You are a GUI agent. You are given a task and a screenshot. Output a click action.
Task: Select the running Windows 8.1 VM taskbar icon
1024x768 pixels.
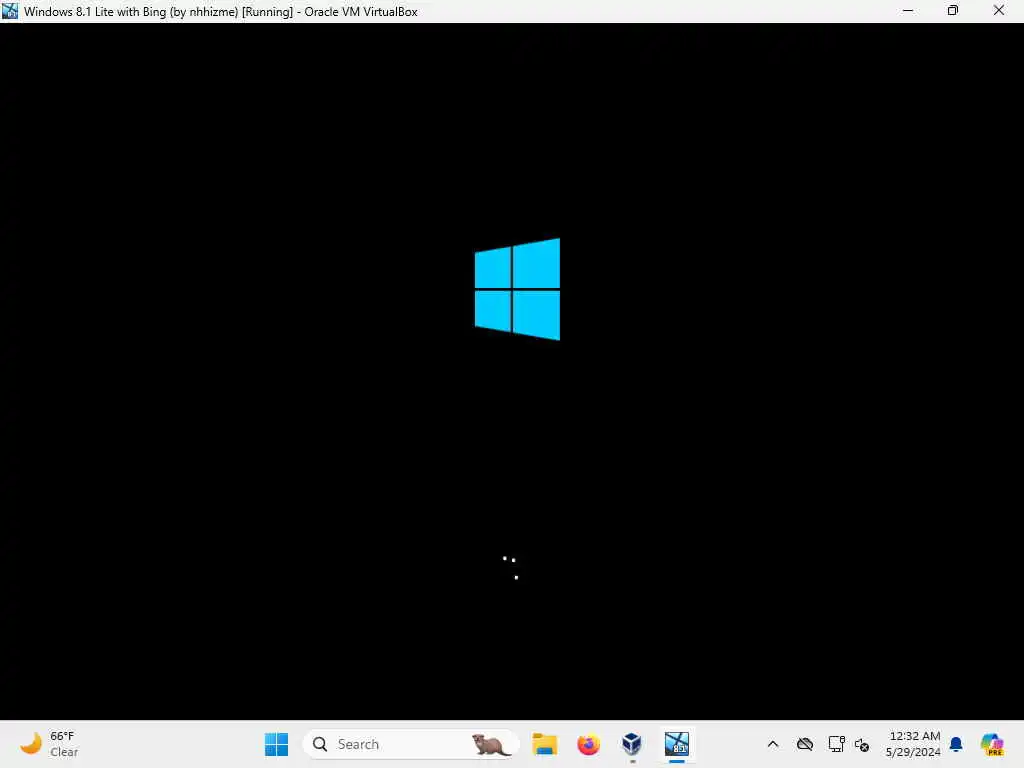(x=677, y=744)
